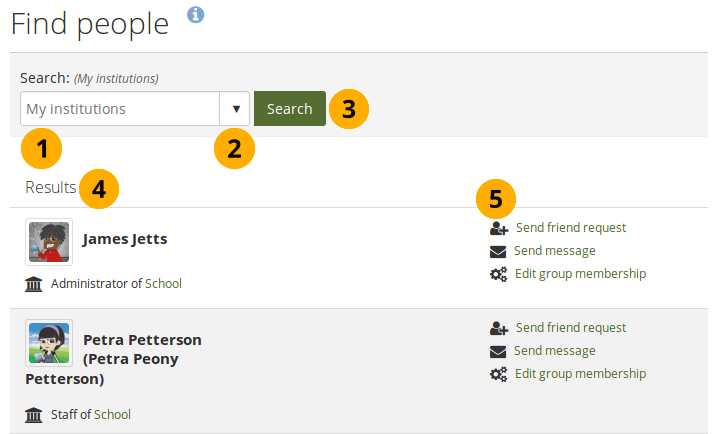Click the gears icon in James Jetts' row
This screenshot has height=434, width=715.
(498, 274)
